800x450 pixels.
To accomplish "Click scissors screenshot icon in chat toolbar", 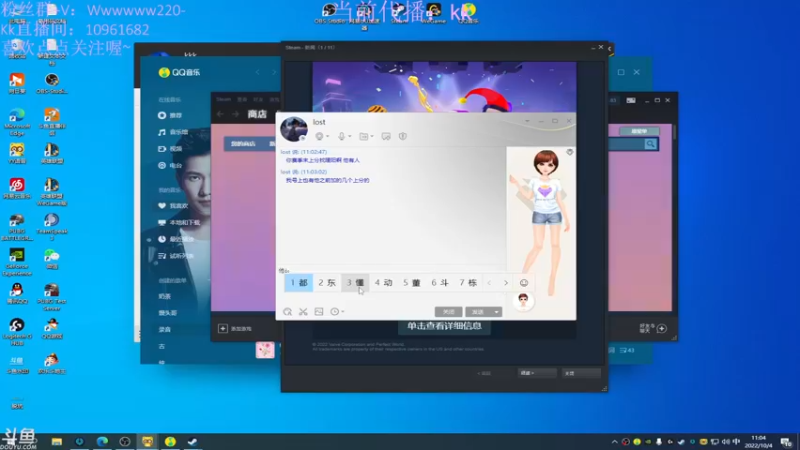I will (303, 312).
